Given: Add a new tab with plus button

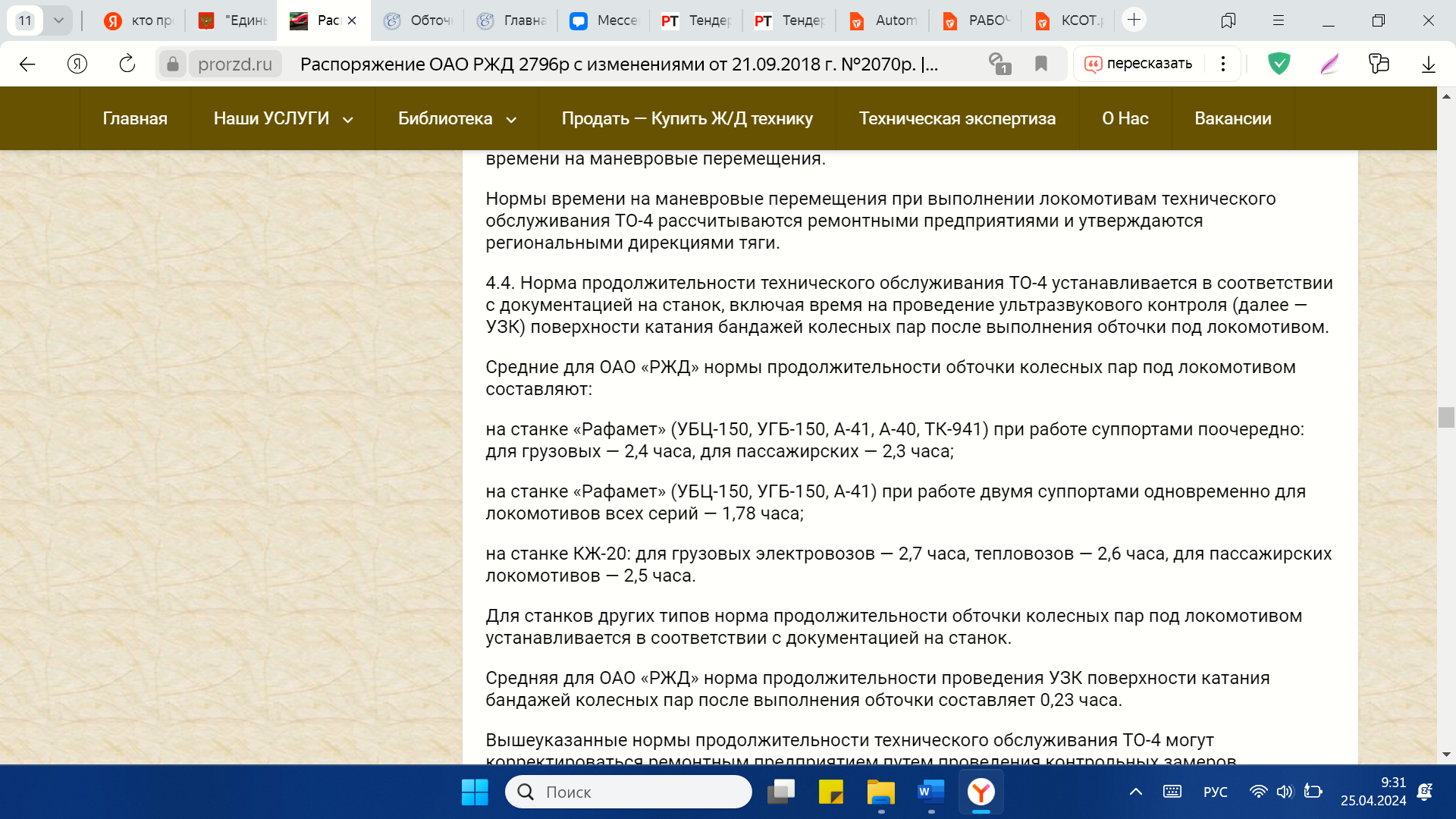Looking at the screenshot, I should pyautogui.click(x=1134, y=20).
